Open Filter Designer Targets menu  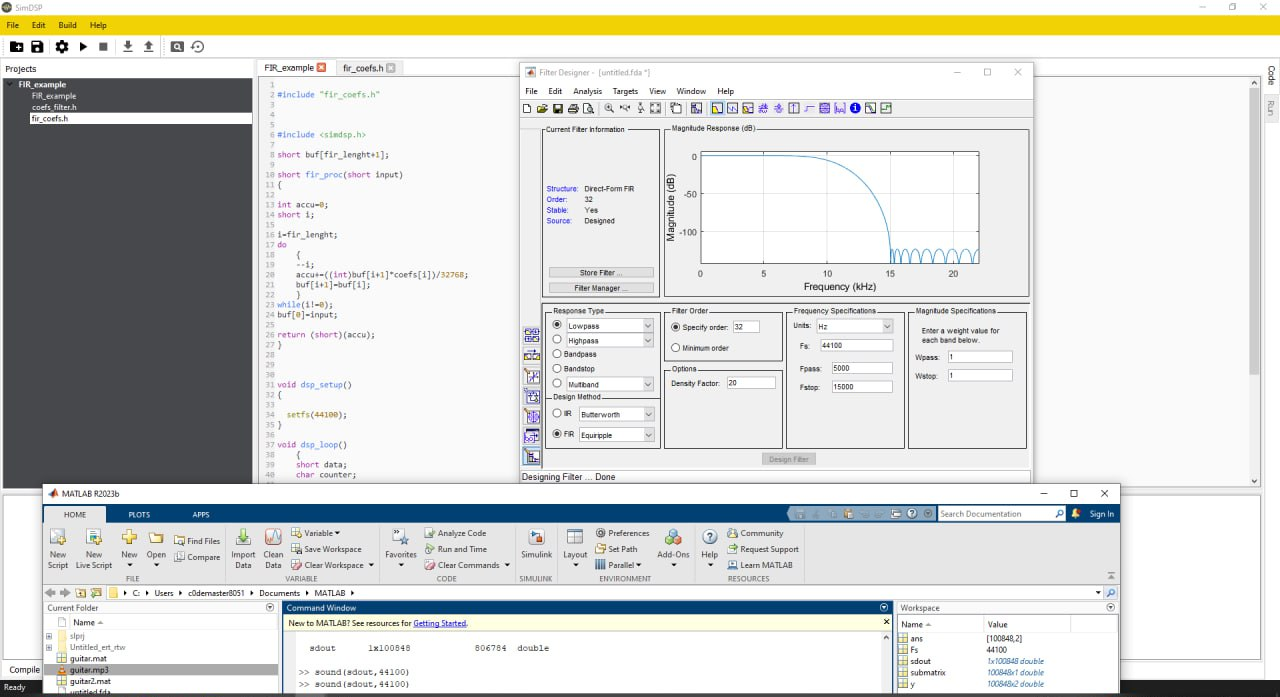pyautogui.click(x=625, y=91)
